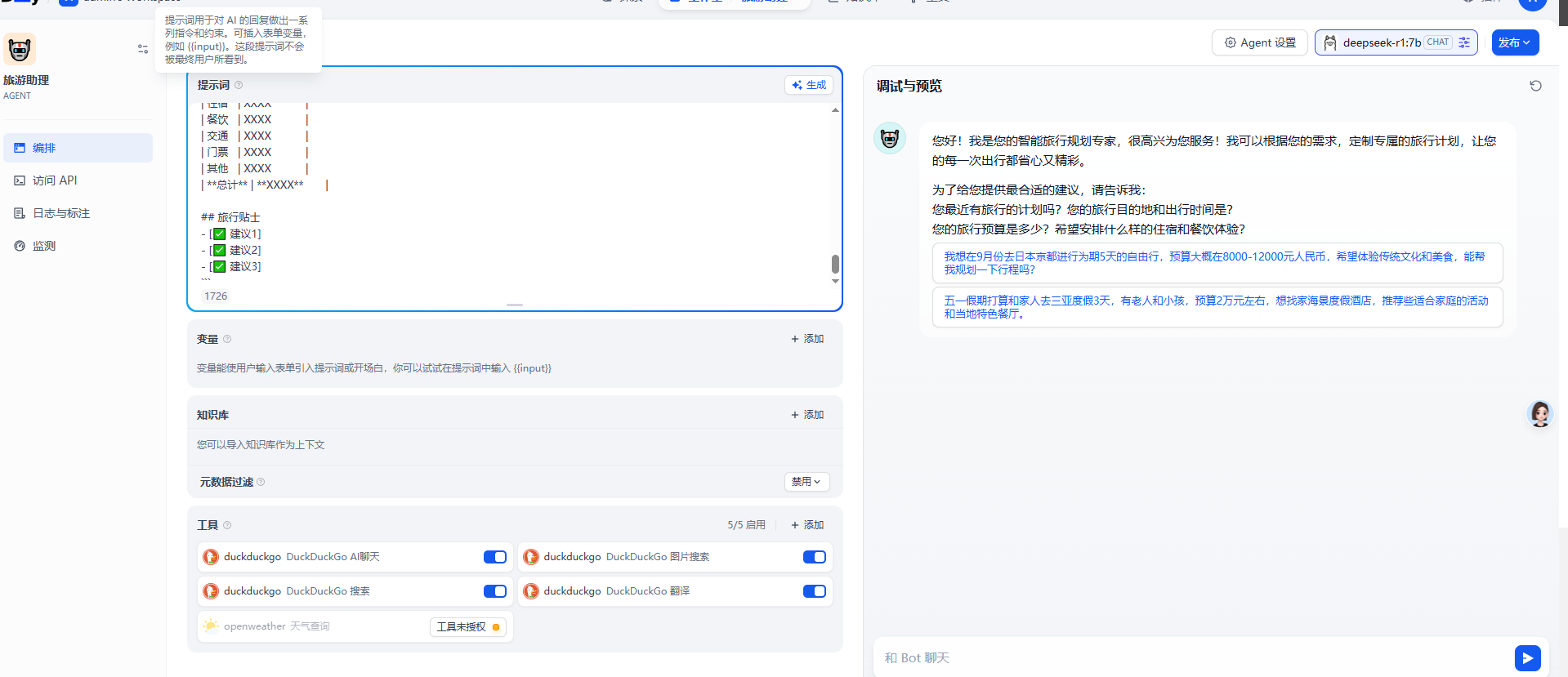The height and width of the screenshot is (677, 1568).
Task: Click the 5/5 启用 tools enabled count
Action: 747,525
